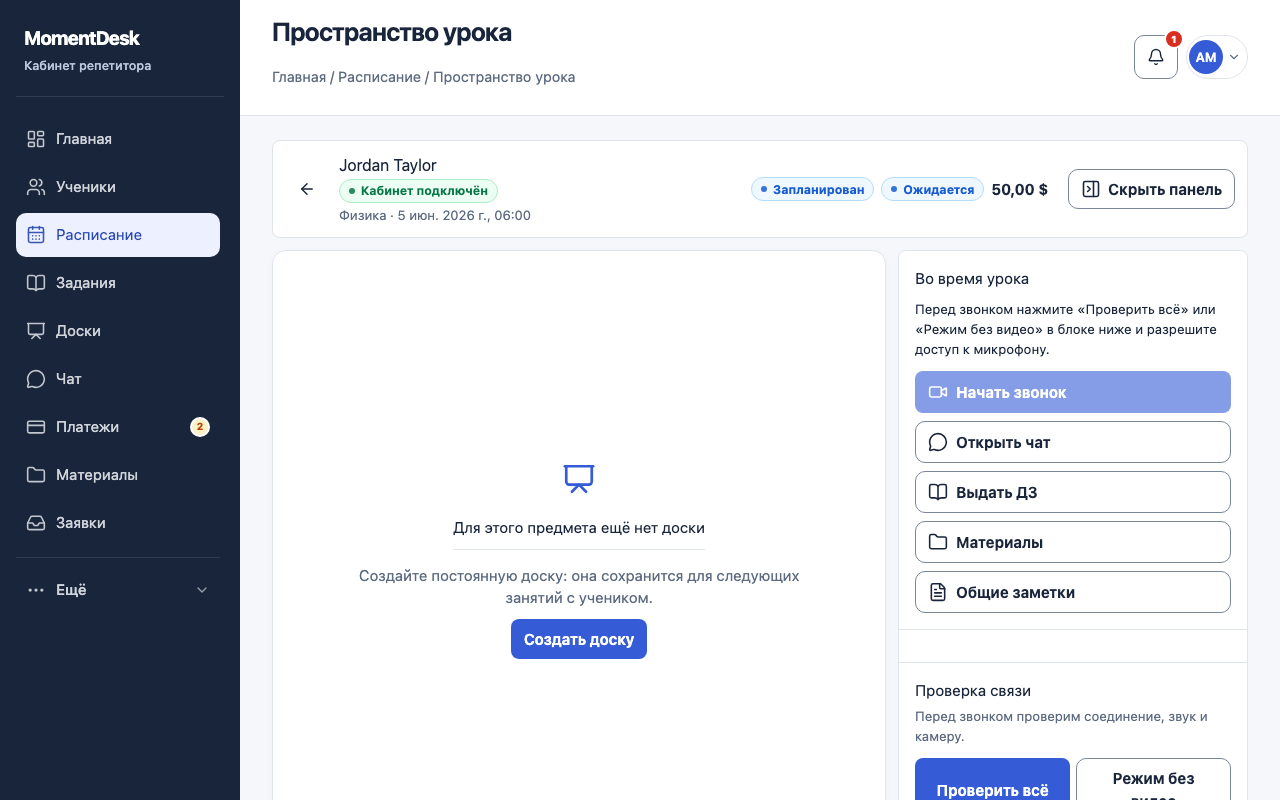Click the Расписание calendar icon
Viewport: 1280px width, 800px height.
[36, 235]
